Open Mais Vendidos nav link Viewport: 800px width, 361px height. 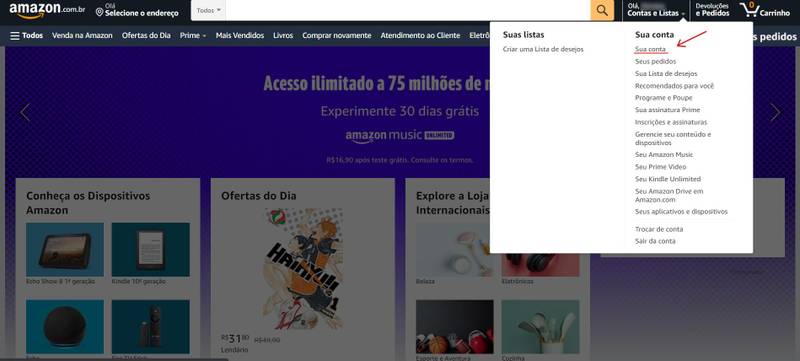240,36
